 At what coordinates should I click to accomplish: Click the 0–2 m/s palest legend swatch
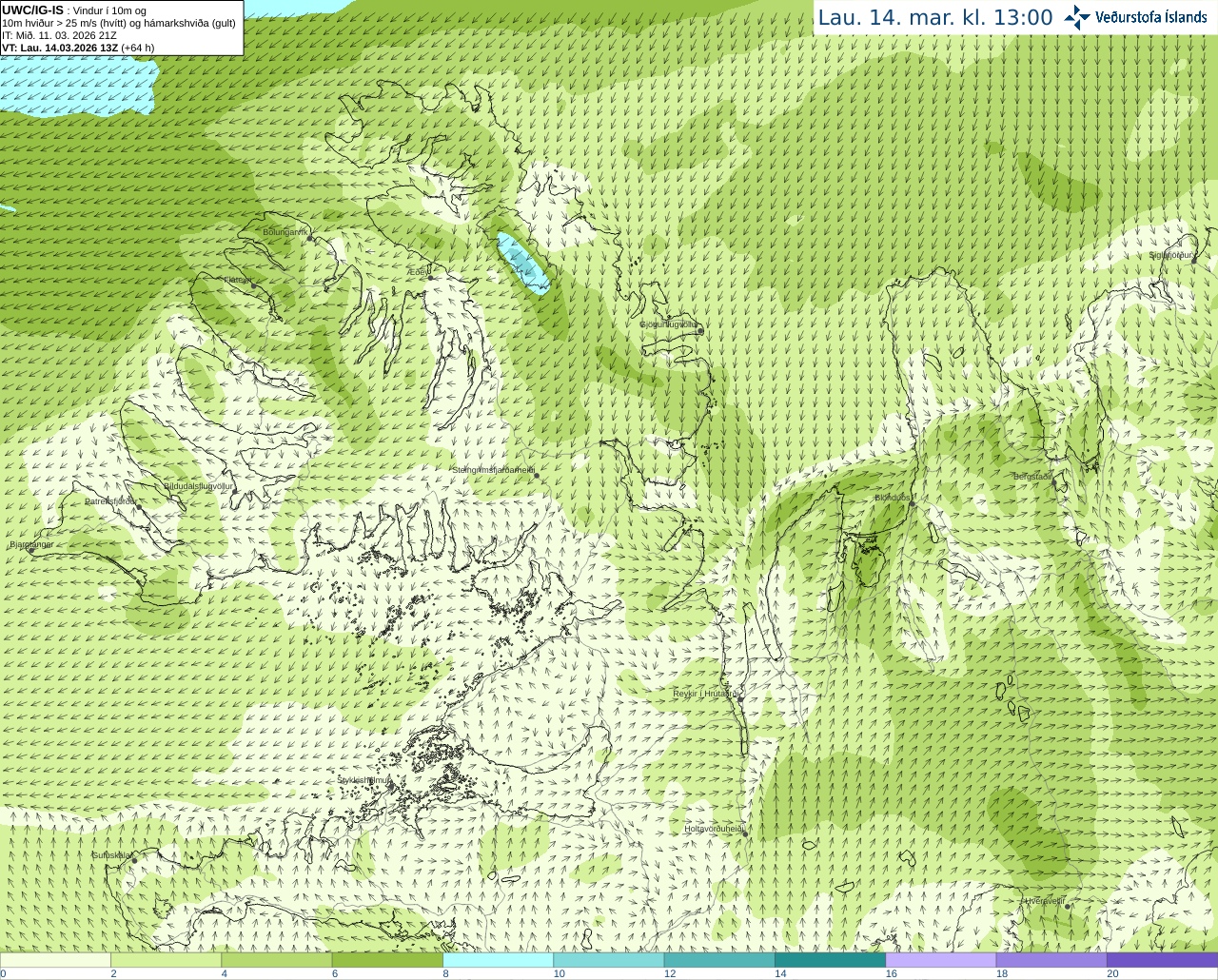56,960
